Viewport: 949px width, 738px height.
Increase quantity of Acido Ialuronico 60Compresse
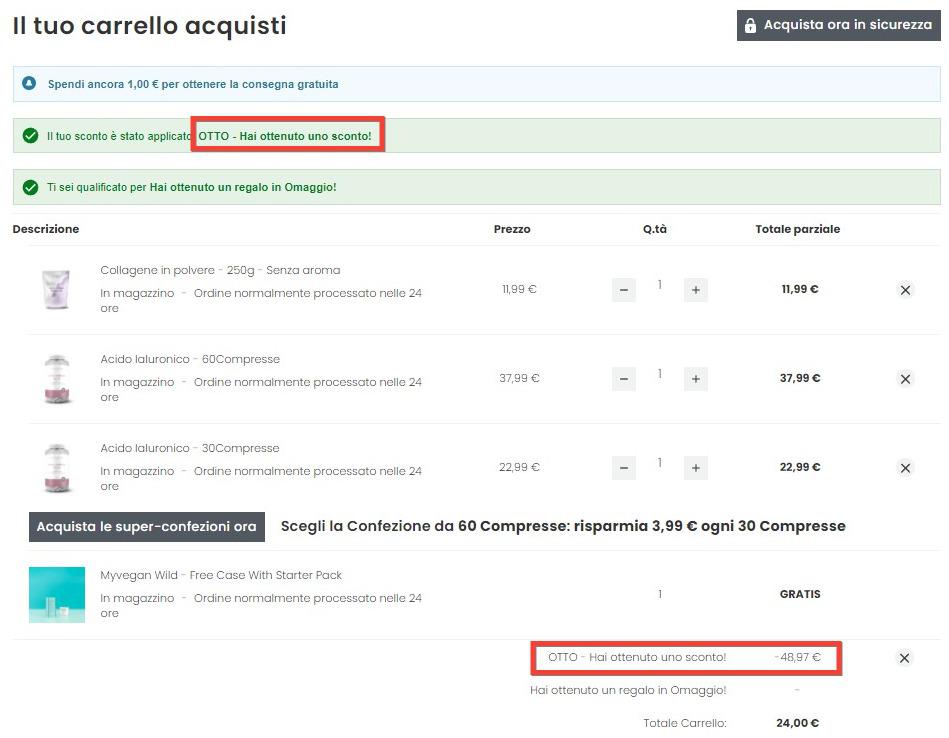tap(696, 379)
